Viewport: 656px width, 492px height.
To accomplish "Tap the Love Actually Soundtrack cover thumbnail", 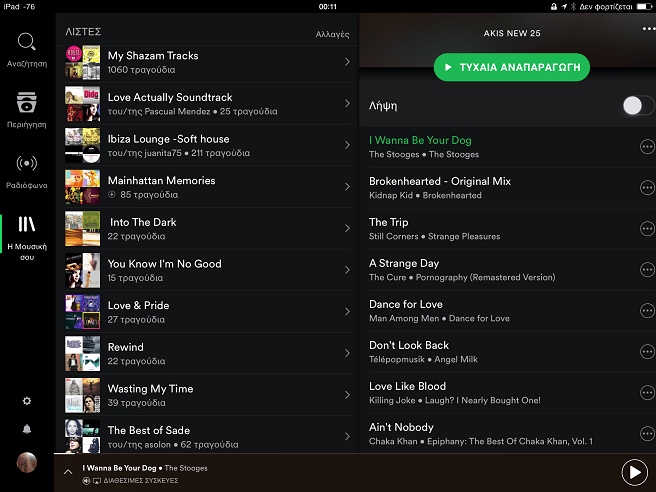I will point(82,103).
